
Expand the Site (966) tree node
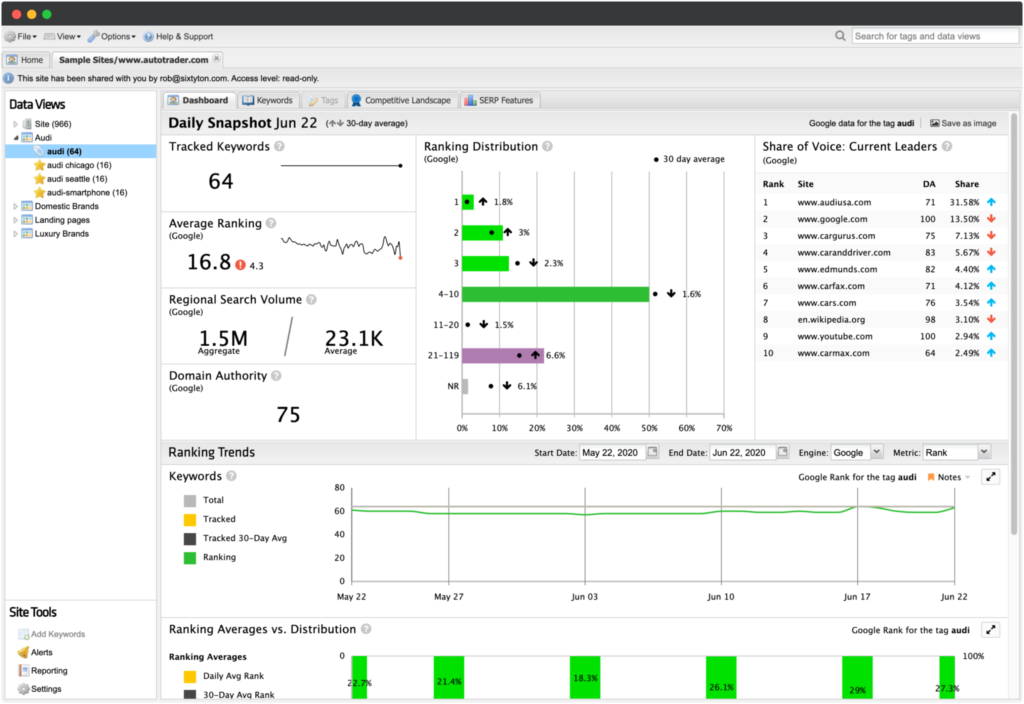pyautogui.click(x=16, y=124)
